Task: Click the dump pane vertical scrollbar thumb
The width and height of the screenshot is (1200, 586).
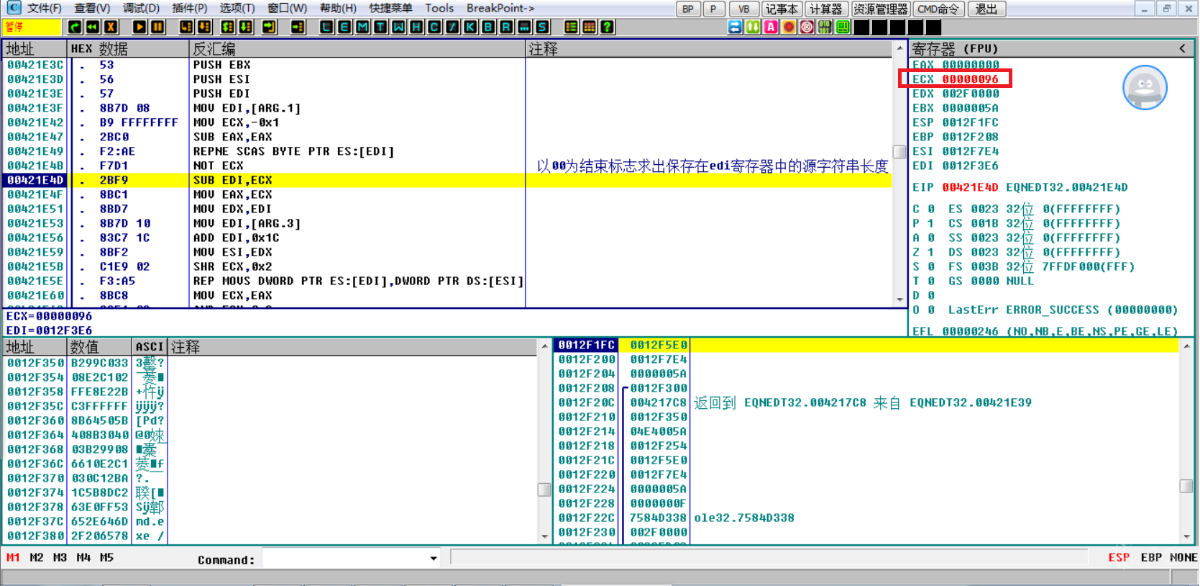Action: click(x=544, y=490)
